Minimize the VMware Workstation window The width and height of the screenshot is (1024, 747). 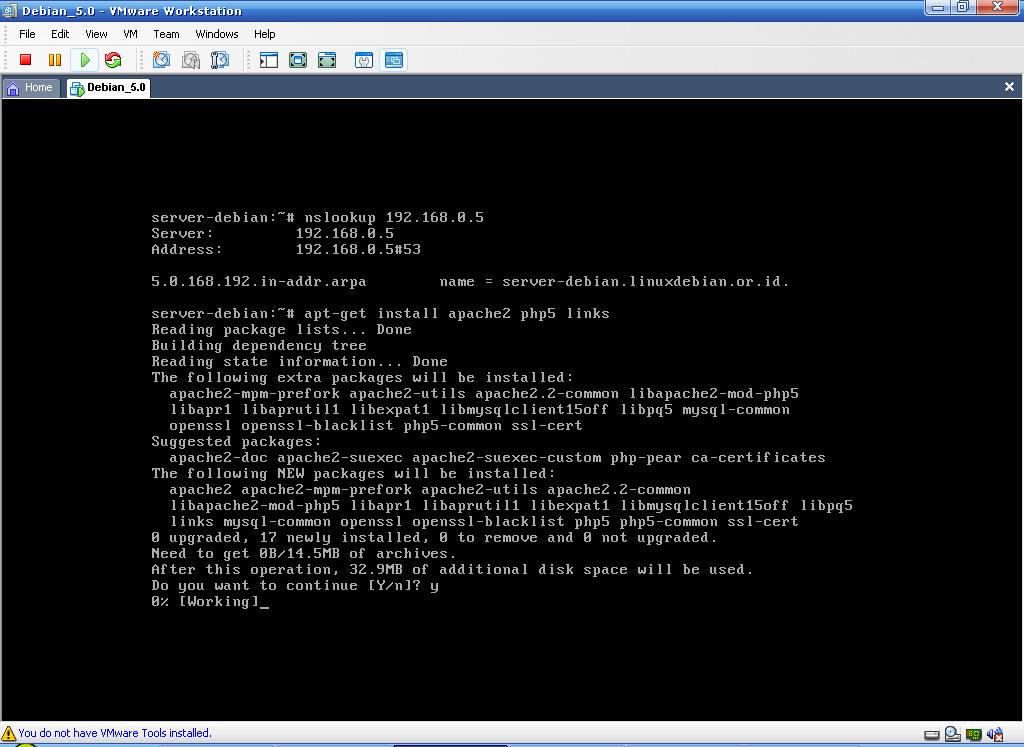(938, 8)
